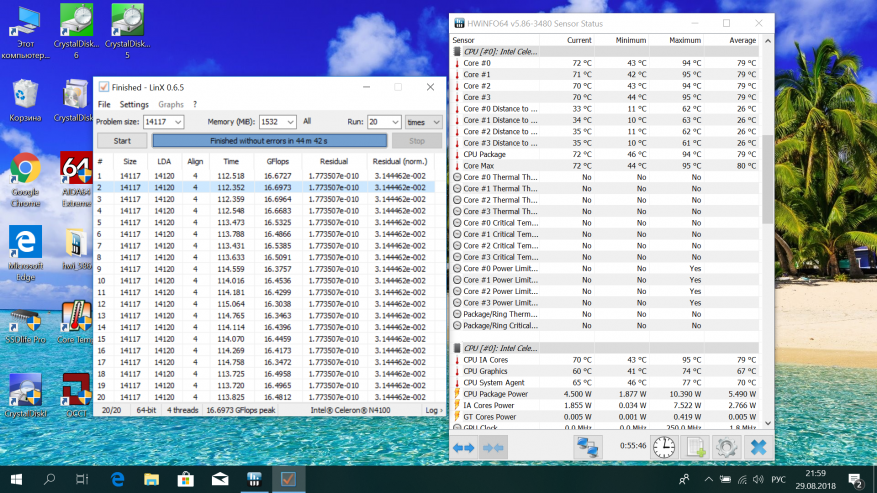Click GFlops column header in LinX
The width and height of the screenshot is (877, 493).
click(277, 161)
